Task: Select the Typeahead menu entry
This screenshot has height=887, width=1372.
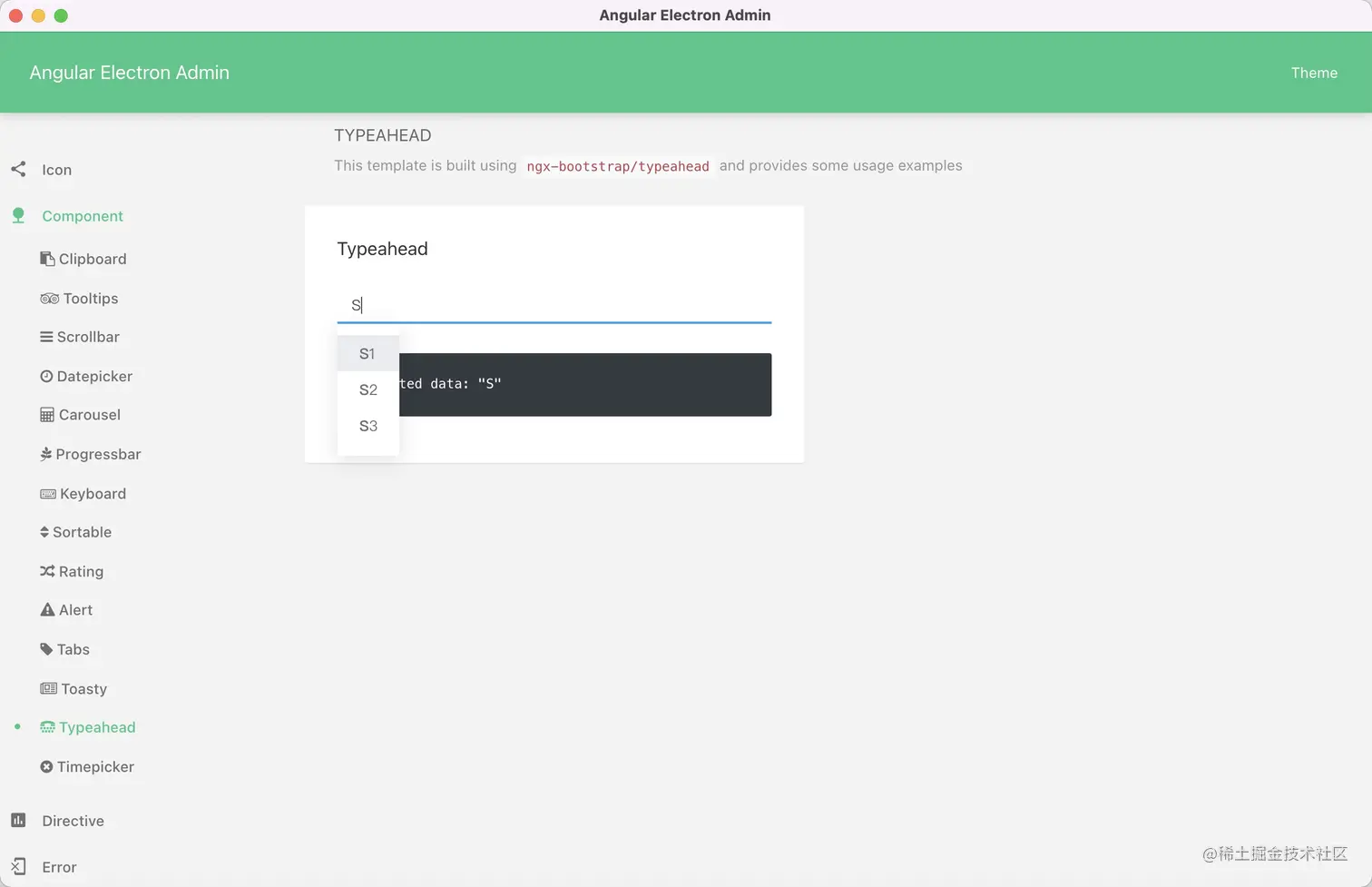Action: click(x=97, y=727)
